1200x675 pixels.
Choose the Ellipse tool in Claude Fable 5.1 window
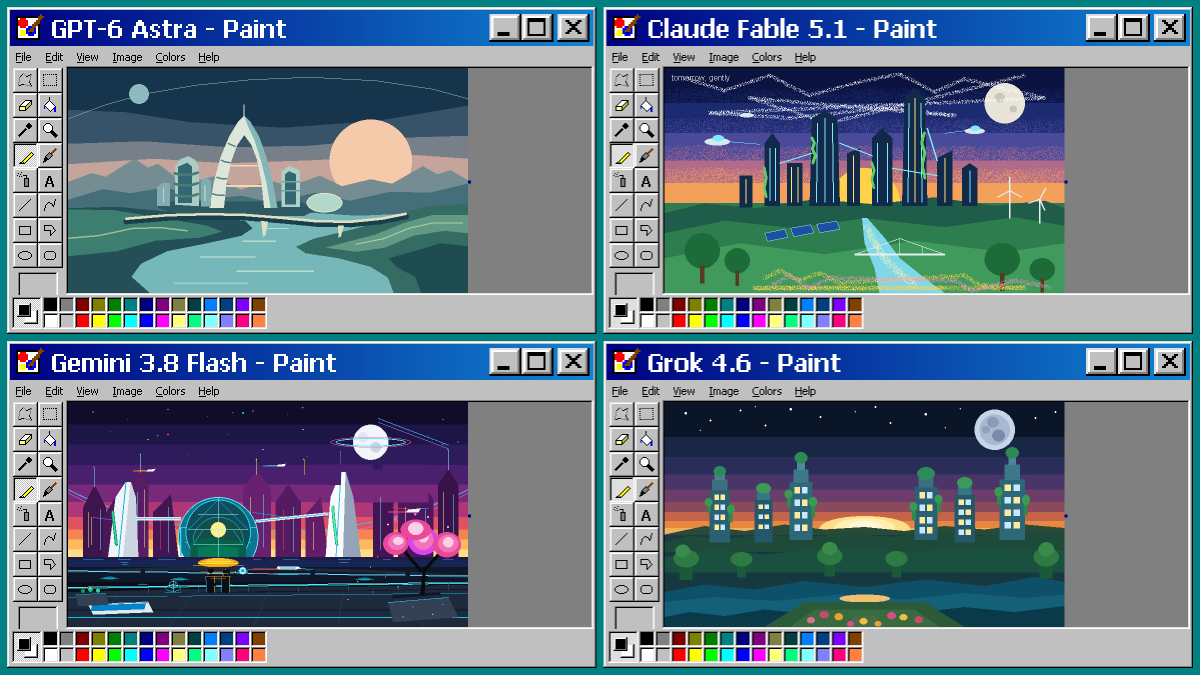coord(621,255)
